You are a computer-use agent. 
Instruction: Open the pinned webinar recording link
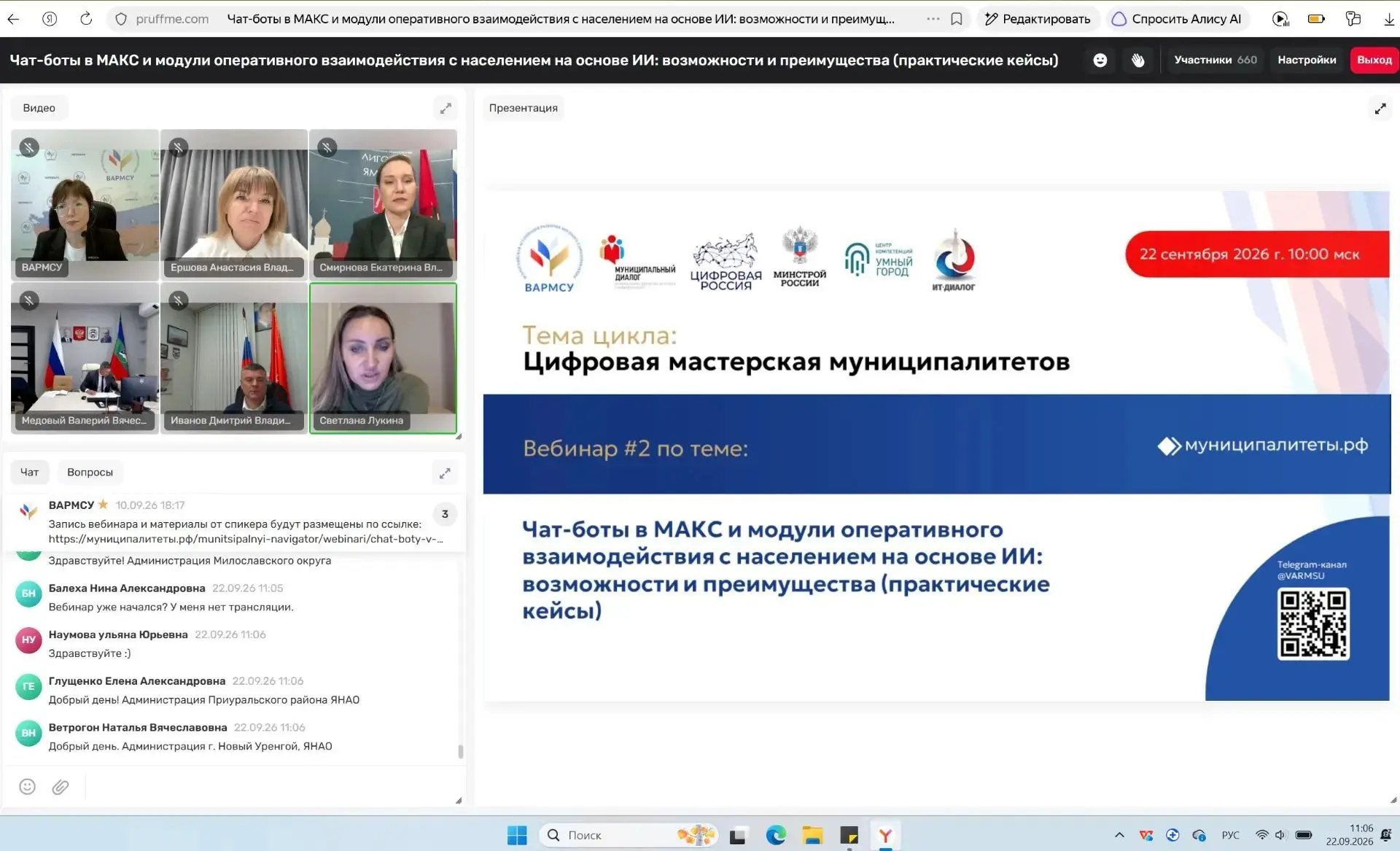click(246, 539)
